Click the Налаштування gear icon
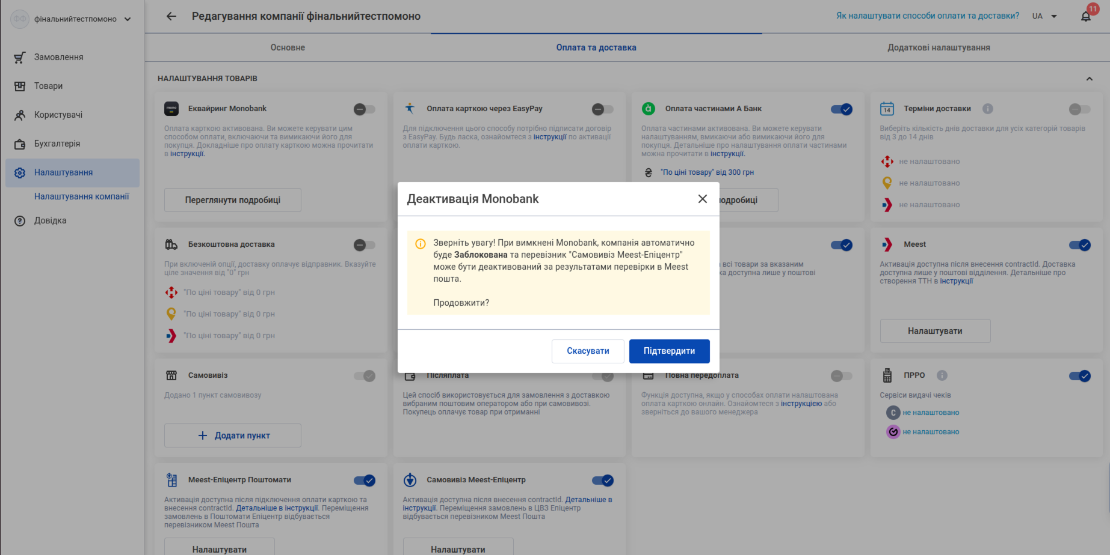 [x=20, y=173]
